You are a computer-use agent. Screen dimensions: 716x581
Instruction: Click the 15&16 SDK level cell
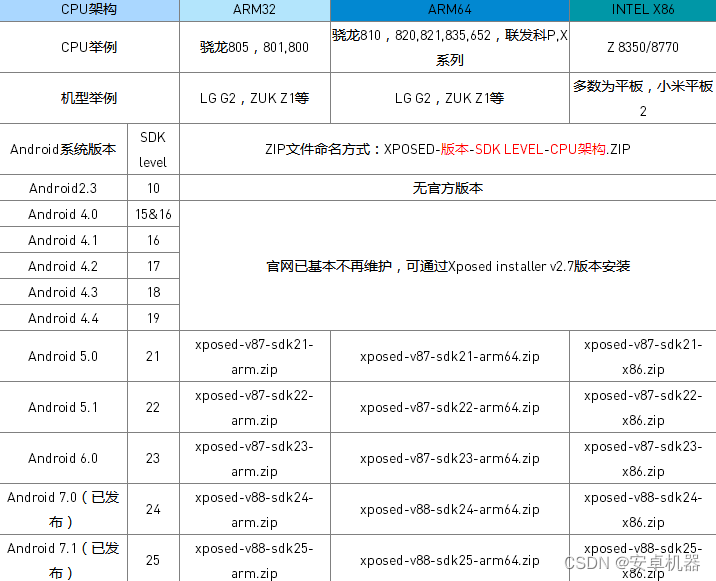pyautogui.click(x=153, y=214)
